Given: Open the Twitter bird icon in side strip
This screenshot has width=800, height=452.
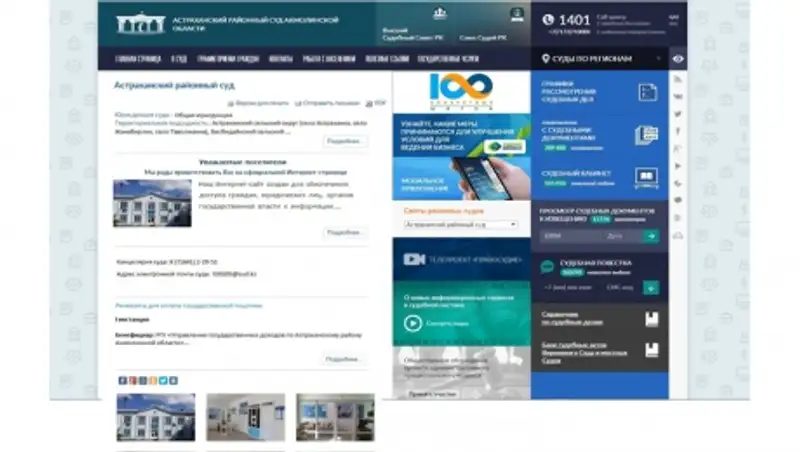Looking at the screenshot, I should pos(678,114).
